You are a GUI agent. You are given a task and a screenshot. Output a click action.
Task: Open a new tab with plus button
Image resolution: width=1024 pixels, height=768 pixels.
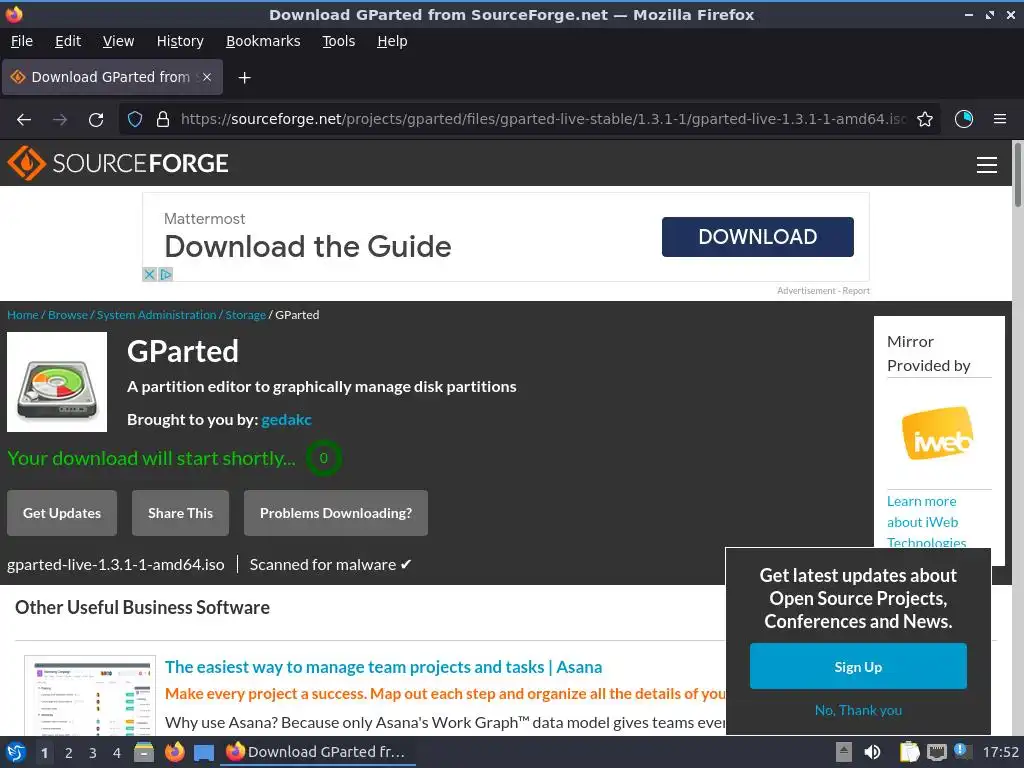coord(244,78)
